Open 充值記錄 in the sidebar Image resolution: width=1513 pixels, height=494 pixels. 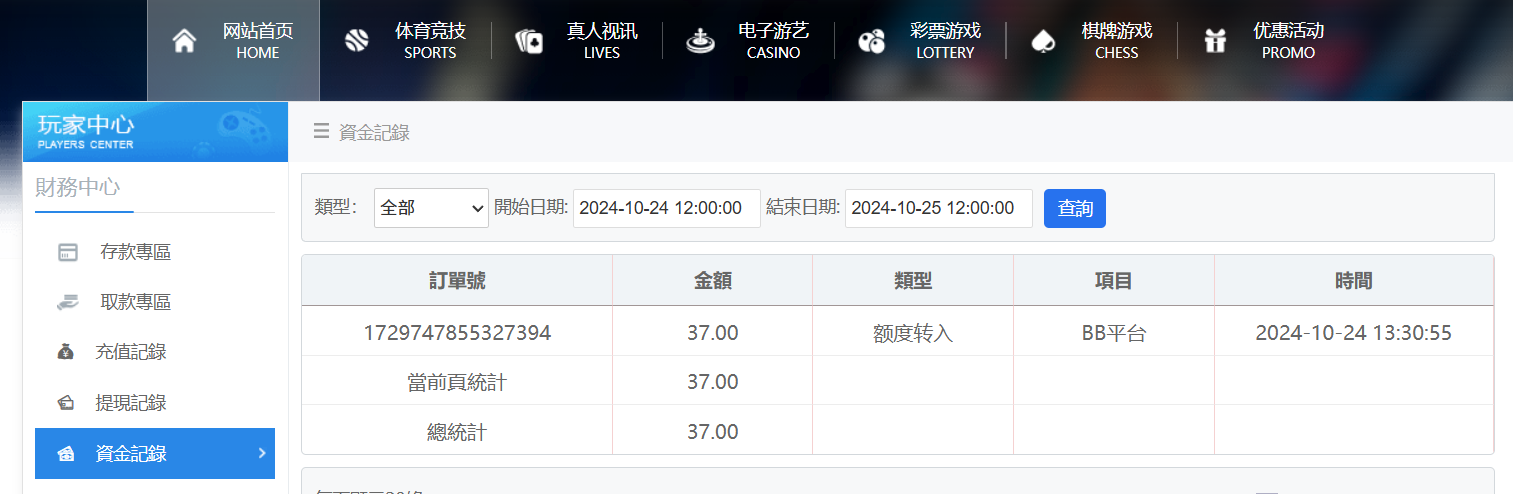click(x=130, y=352)
